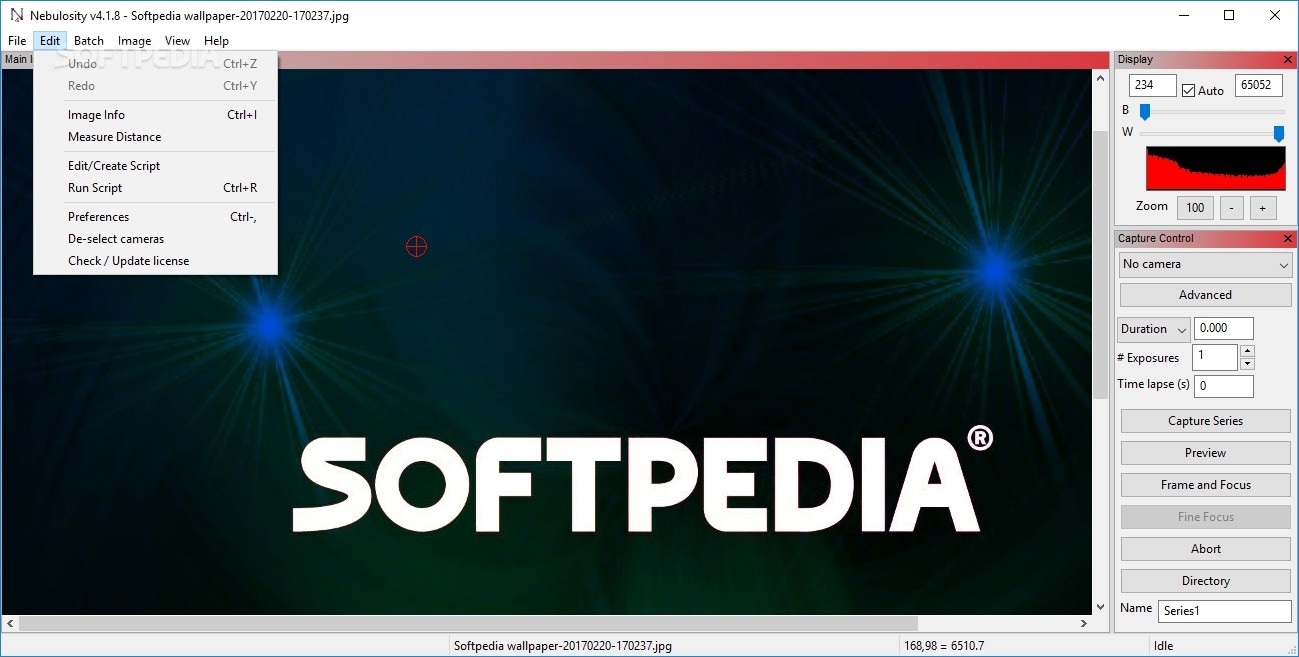Open the No camera dropdown
Image resolution: width=1299 pixels, height=657 pixels.
[1205, 264]
